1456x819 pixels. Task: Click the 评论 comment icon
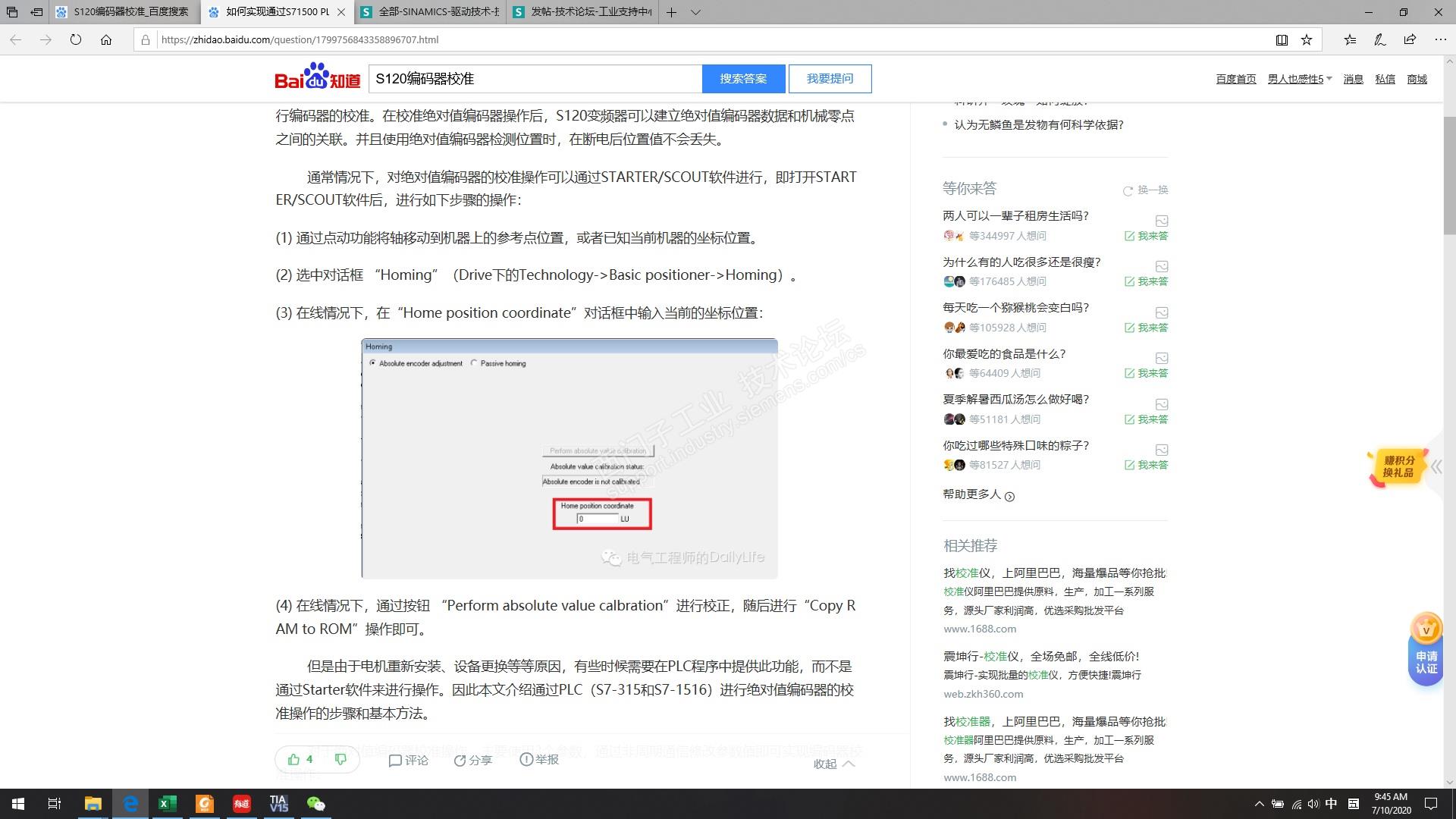tap(395, 760)
